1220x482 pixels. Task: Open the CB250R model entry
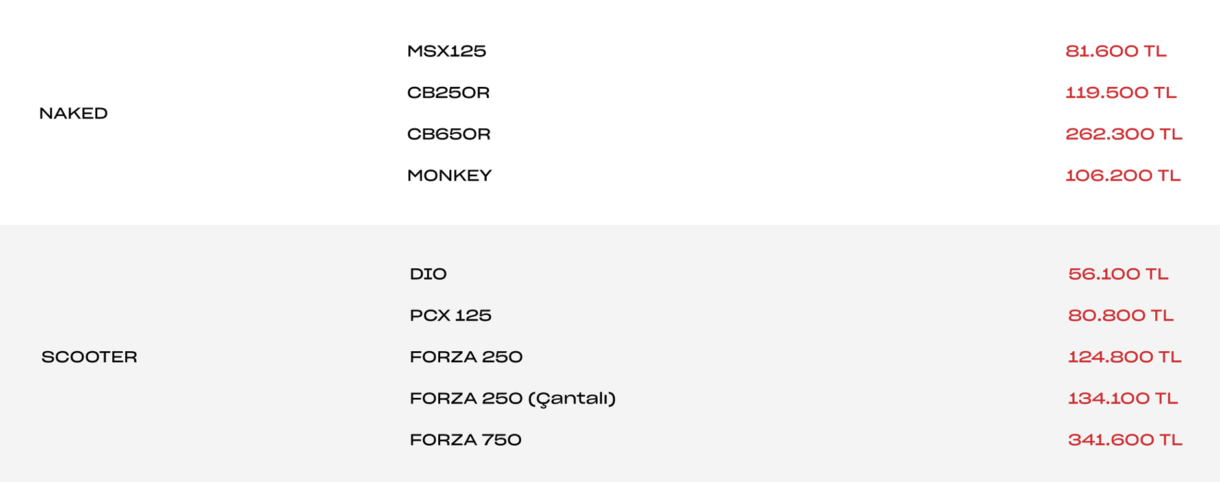pyautogui.click(x=448, y=92)
